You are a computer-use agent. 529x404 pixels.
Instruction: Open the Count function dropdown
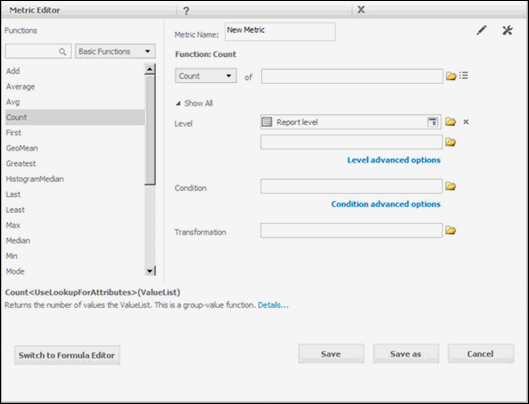pos(205,76)
